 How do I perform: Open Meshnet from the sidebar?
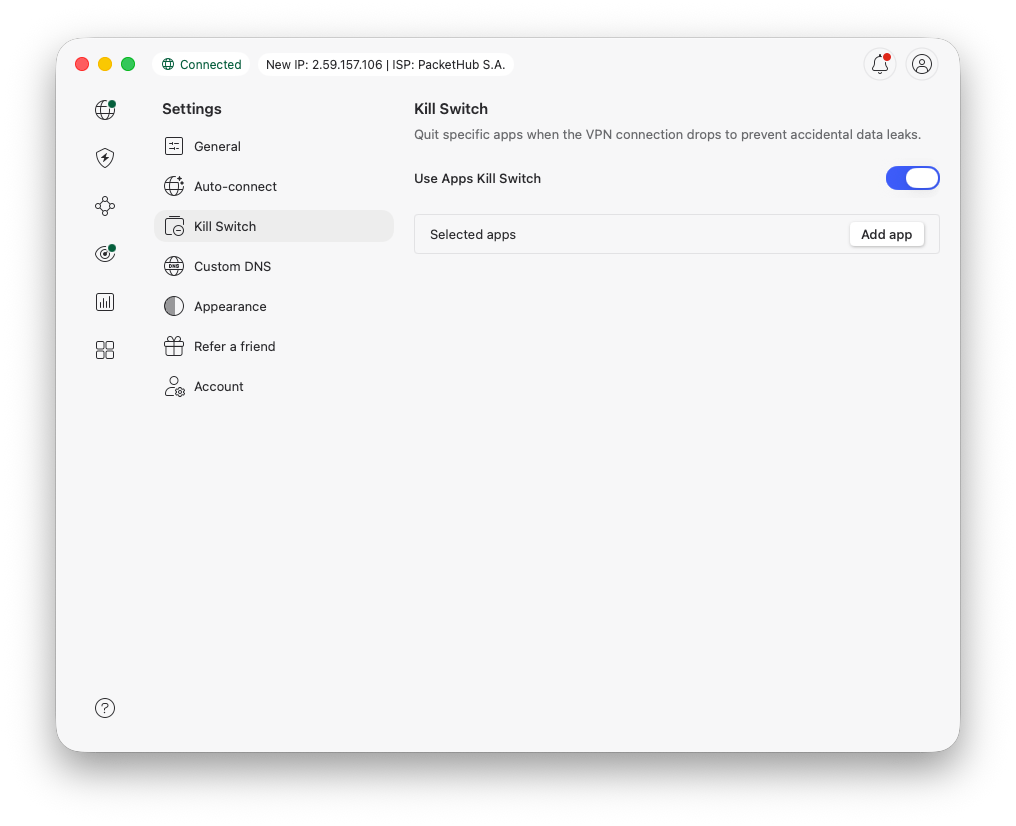(105, 206)
